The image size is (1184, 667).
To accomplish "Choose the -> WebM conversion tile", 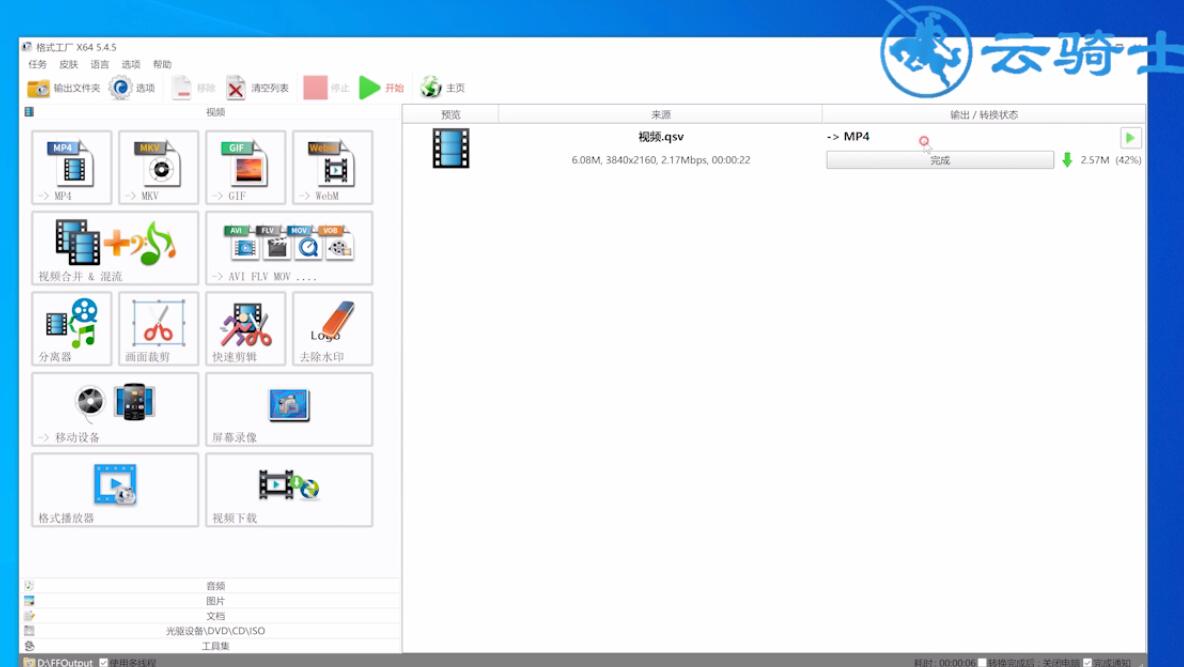I will click(x=332, y=167).
